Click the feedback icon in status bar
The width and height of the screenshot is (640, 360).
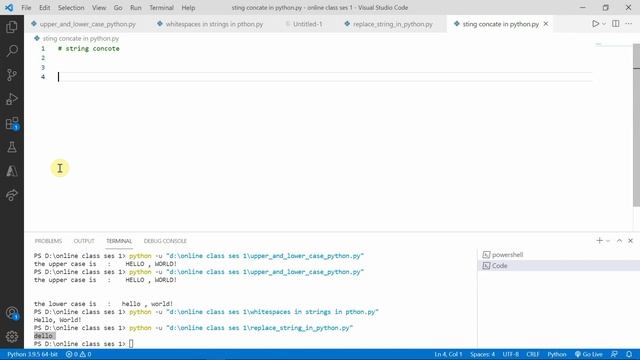614,354
